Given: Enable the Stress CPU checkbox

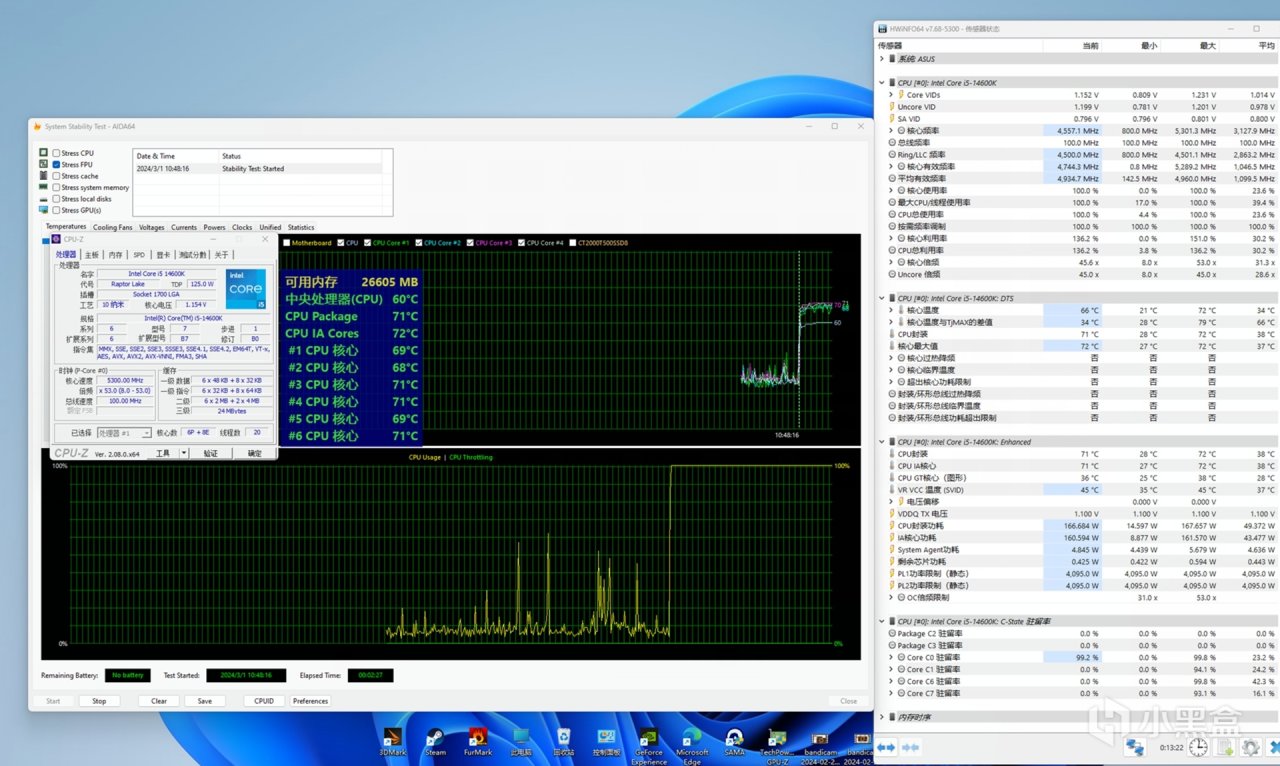Looking at the screenshot, I should click(x=57, y=153).
